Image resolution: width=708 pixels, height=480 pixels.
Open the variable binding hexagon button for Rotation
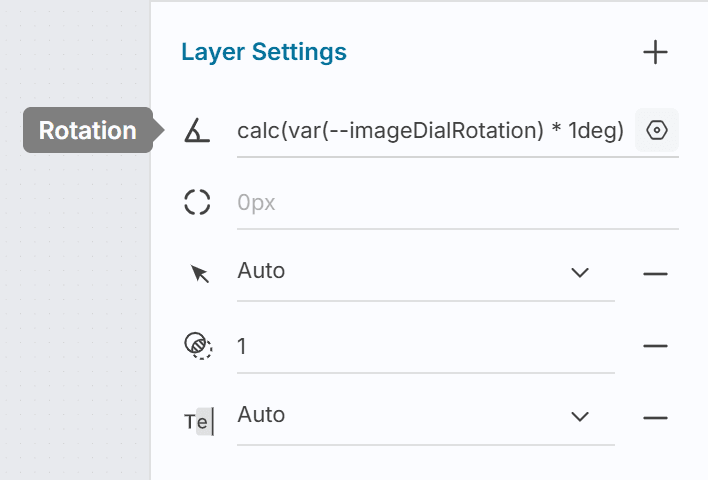pos(657,130)
